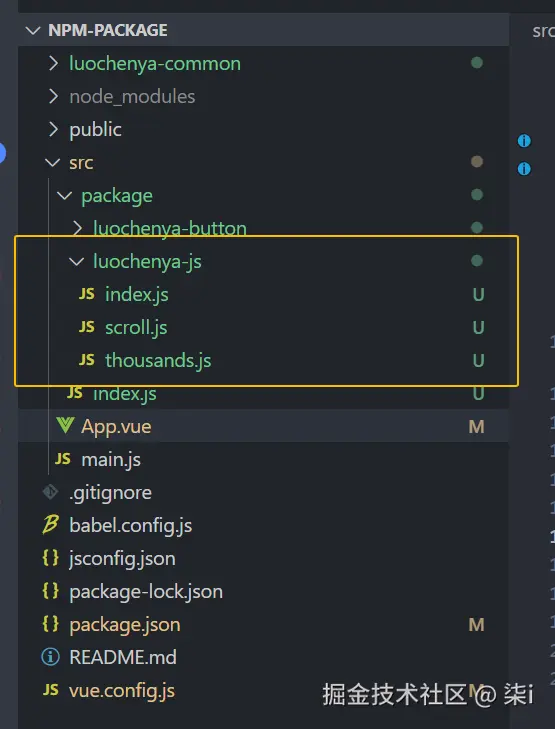Click the git icon beside .gitignore
Viewport: 555px width, 729px height.
[50, 492]
